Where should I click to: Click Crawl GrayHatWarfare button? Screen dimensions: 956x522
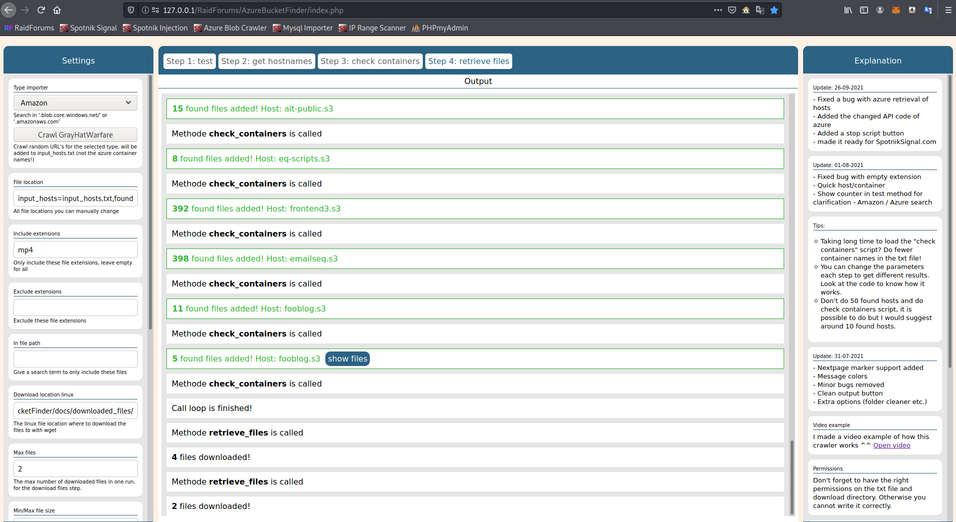[75, 135]
